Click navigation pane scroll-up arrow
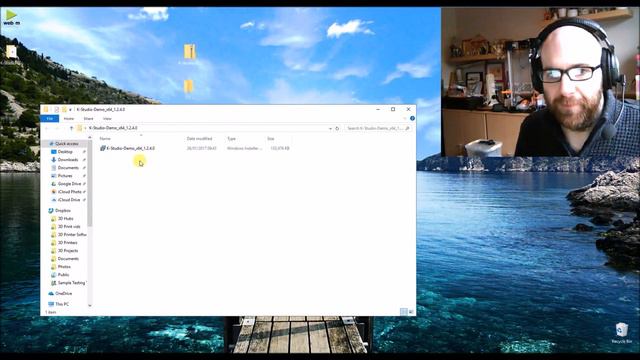Screen dimensions: 640x360 90,138
